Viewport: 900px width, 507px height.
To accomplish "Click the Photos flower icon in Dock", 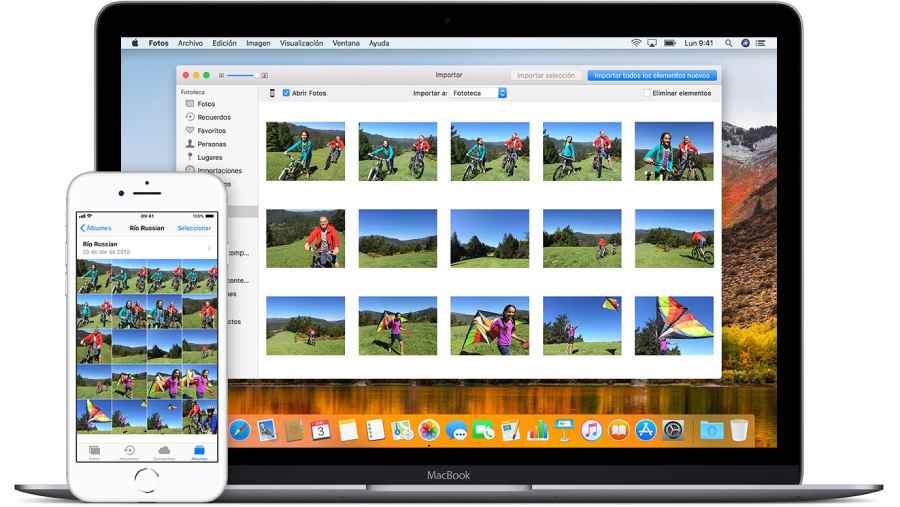I will click(x=429, y=430).
